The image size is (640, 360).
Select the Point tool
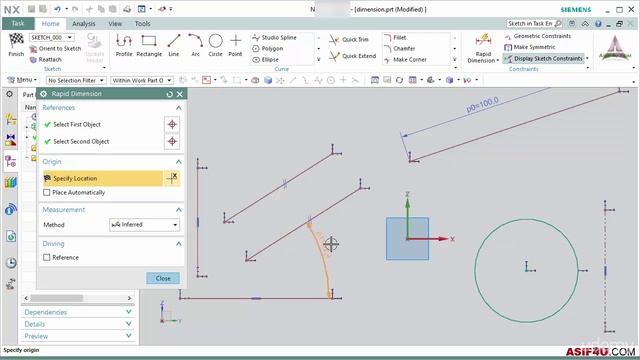[x=235, y=45]
